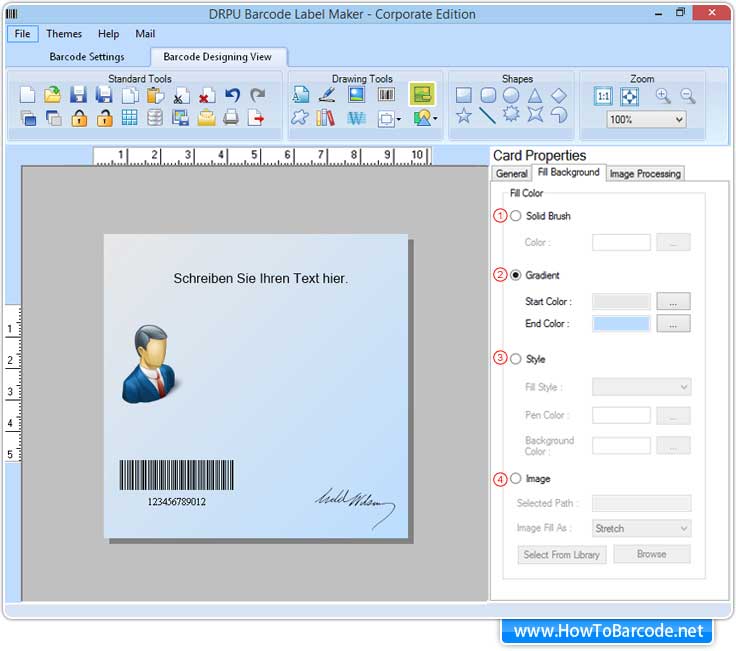Click the Fit to window zoom icon
Image resolution: width=736 pixels, height=651 pixels.
point(629,97)
